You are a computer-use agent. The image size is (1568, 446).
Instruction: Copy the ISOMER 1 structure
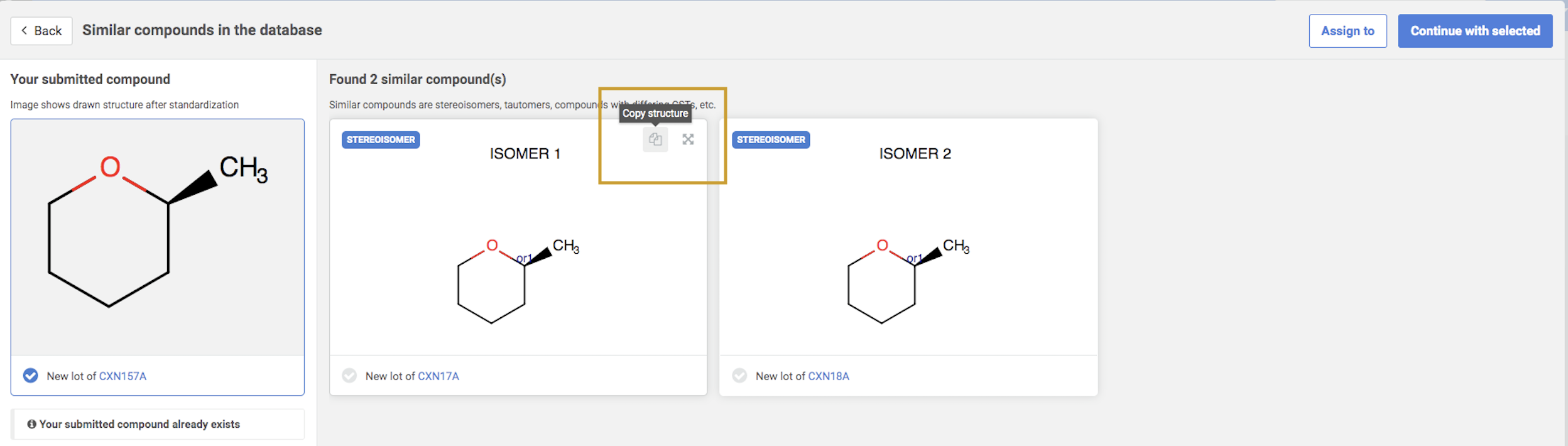click(x=655, y=139)
